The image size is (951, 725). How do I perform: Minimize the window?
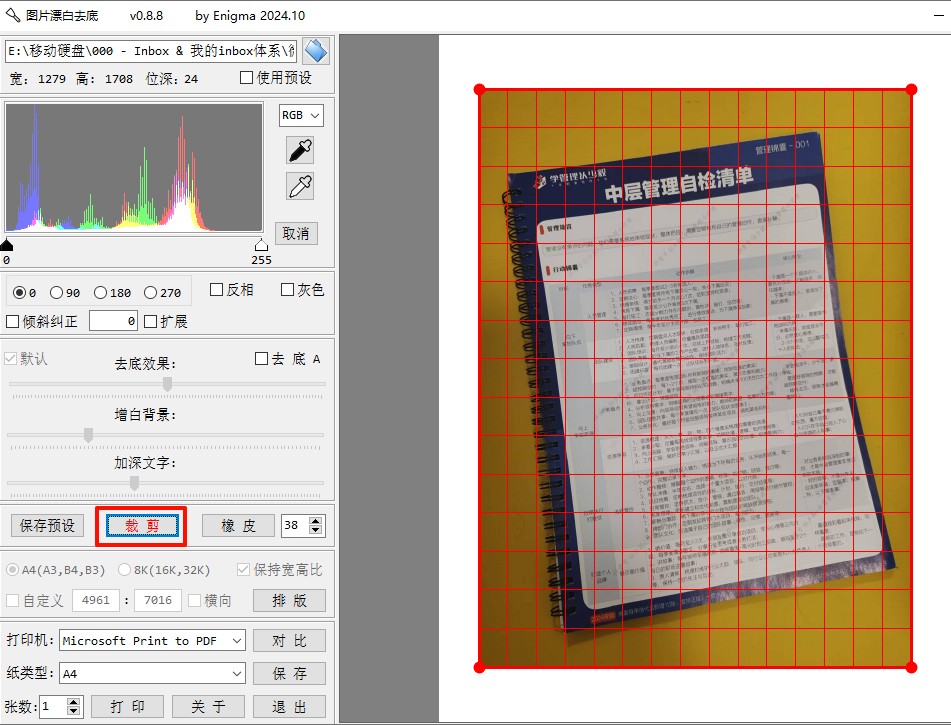coord(939,16)
